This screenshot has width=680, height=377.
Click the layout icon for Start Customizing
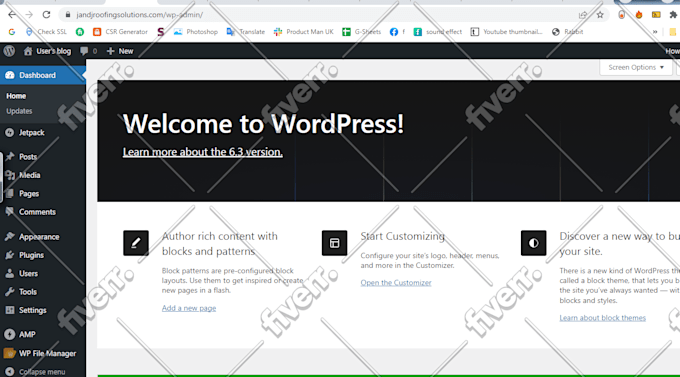click(x=334, y=243)
